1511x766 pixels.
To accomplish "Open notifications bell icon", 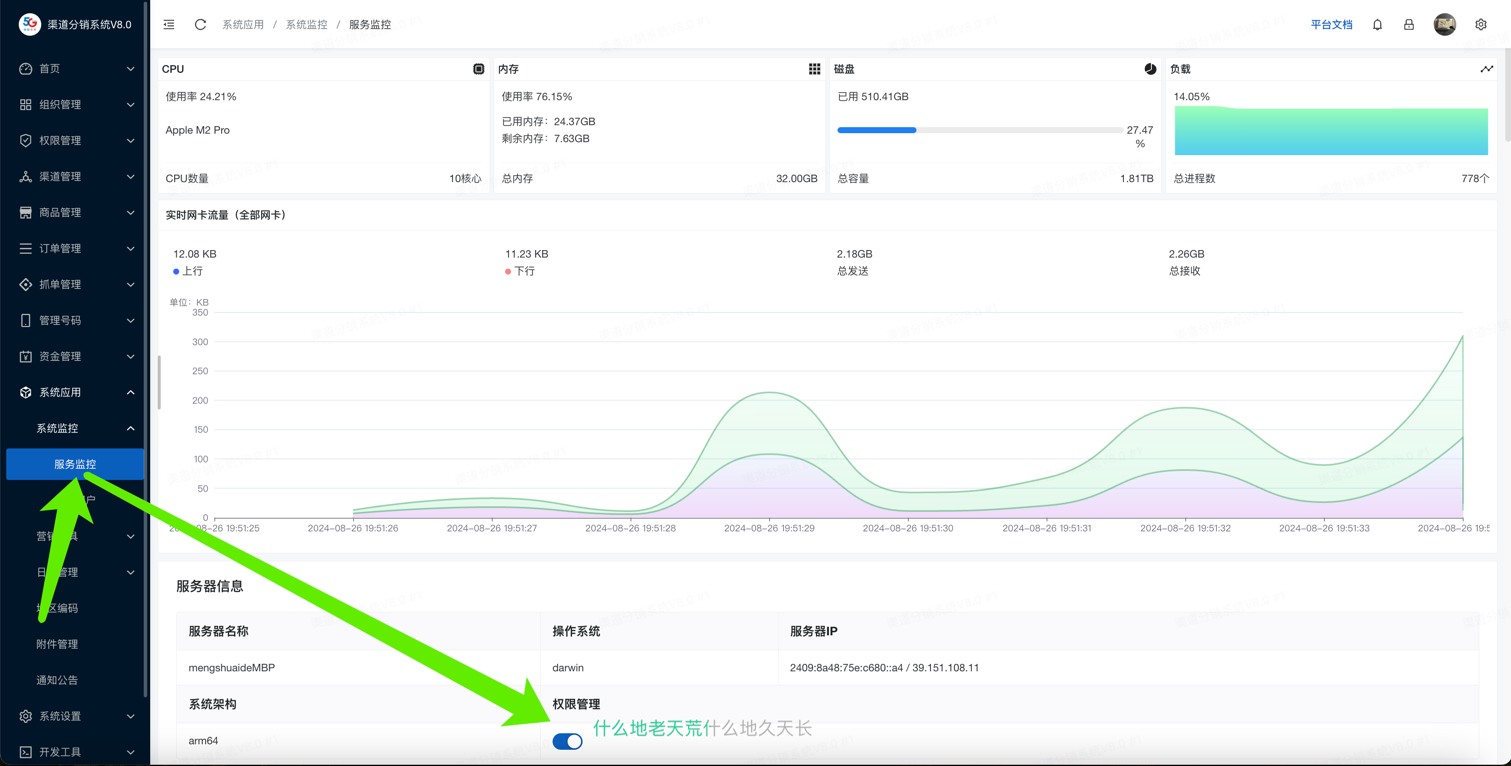I will pyautogui.click(x=1377, y=24).
